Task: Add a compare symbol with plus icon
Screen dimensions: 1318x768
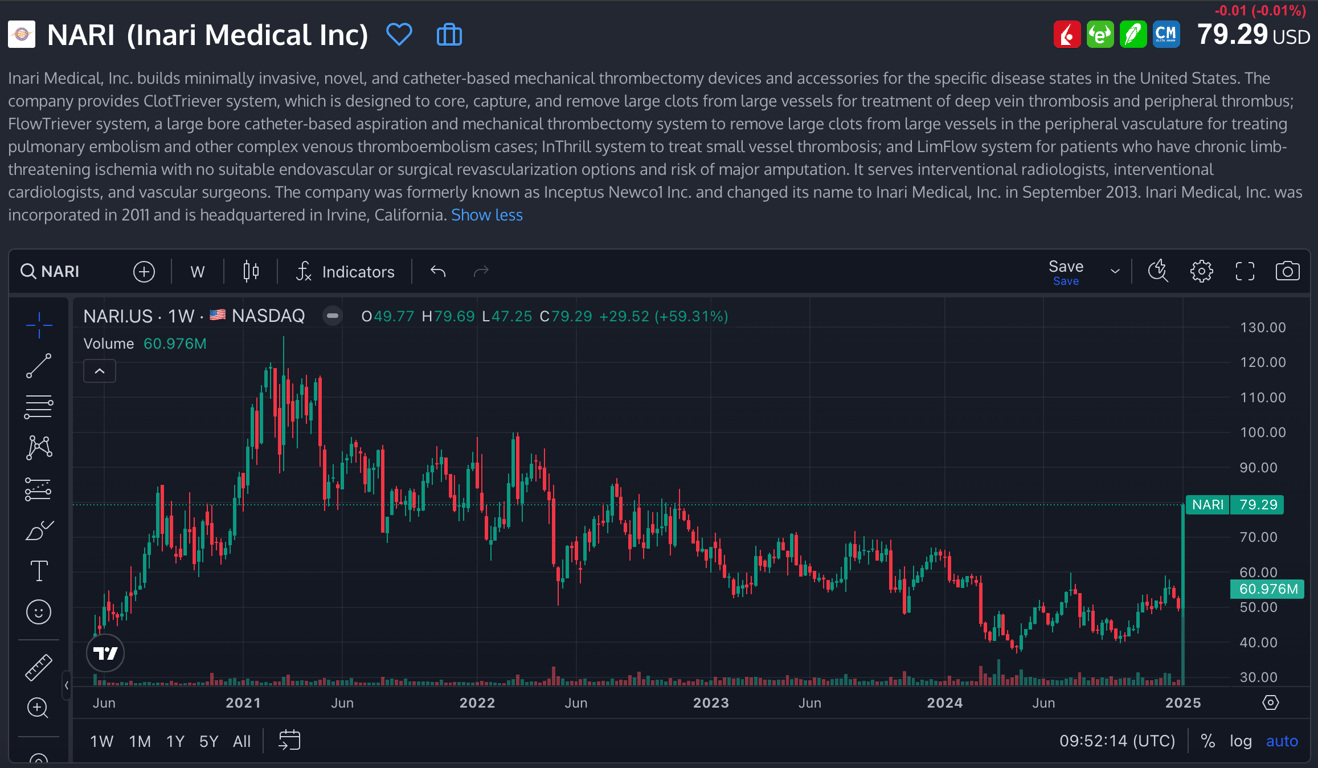Action: click(x=144, y=272)
